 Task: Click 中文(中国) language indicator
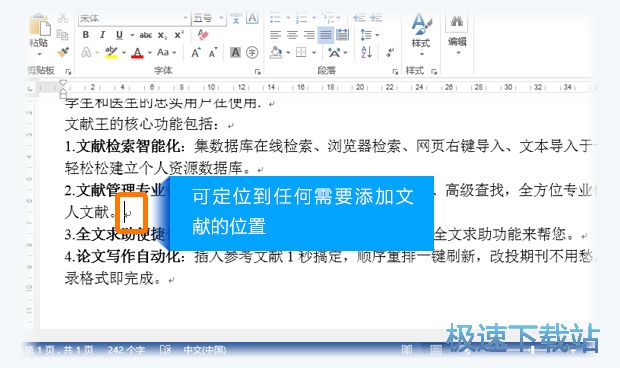(204, 350)
